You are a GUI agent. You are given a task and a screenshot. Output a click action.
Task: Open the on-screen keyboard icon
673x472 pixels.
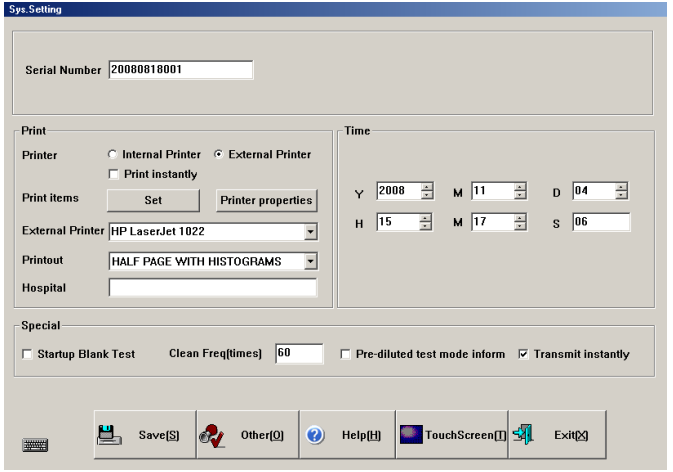[x=35, y=445]
